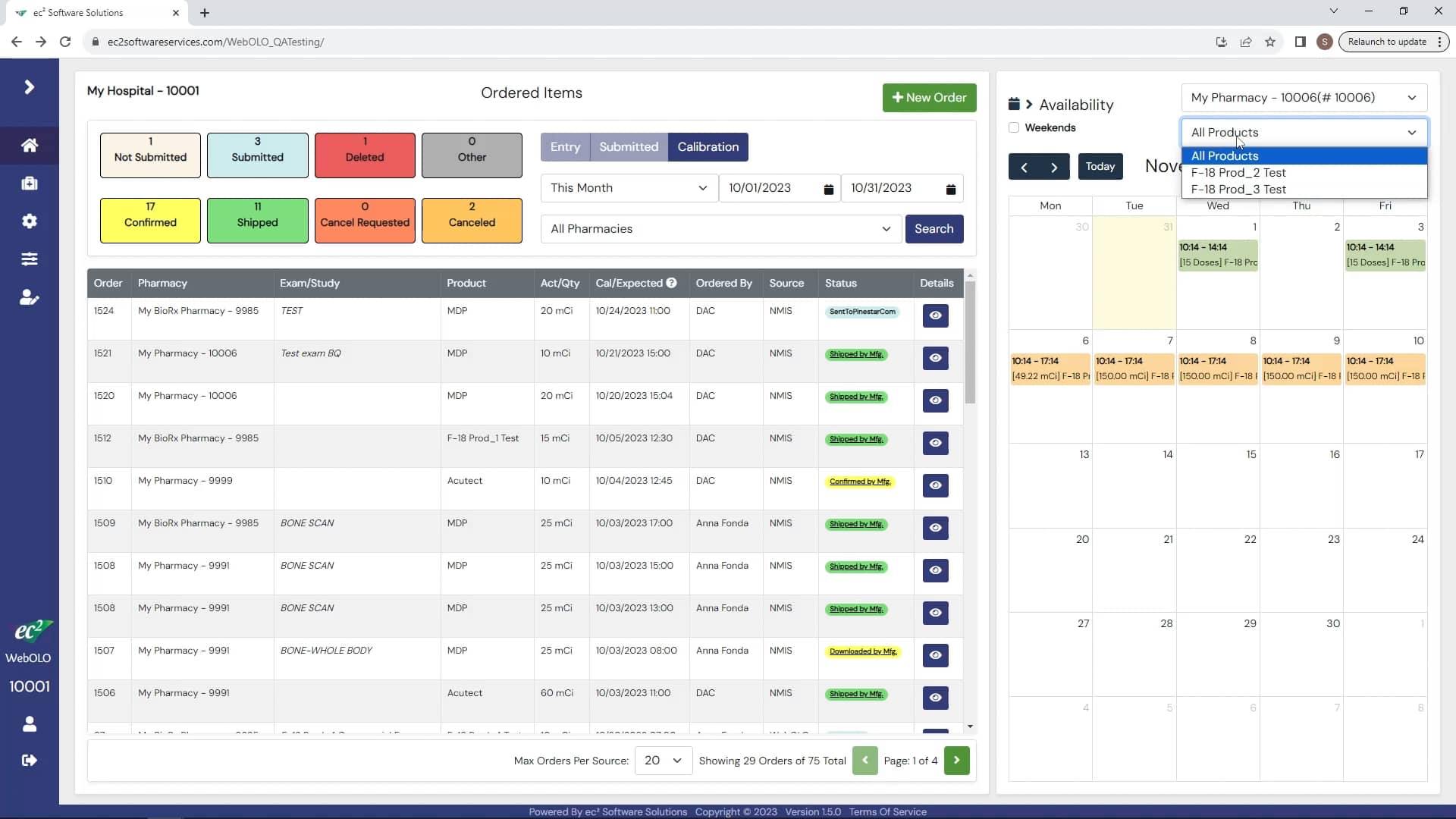
Task: View details of order 1510
Action: (935, 485)
